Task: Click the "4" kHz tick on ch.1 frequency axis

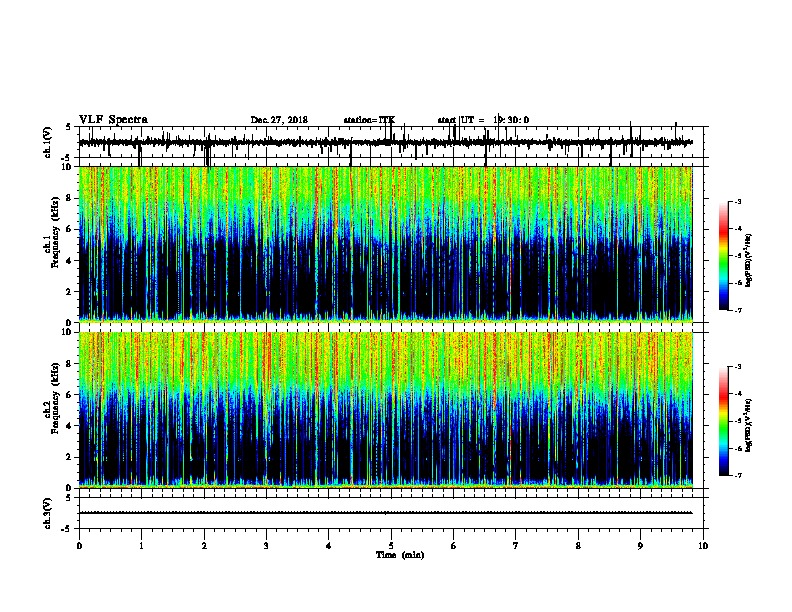Action: tap(70, 261)
